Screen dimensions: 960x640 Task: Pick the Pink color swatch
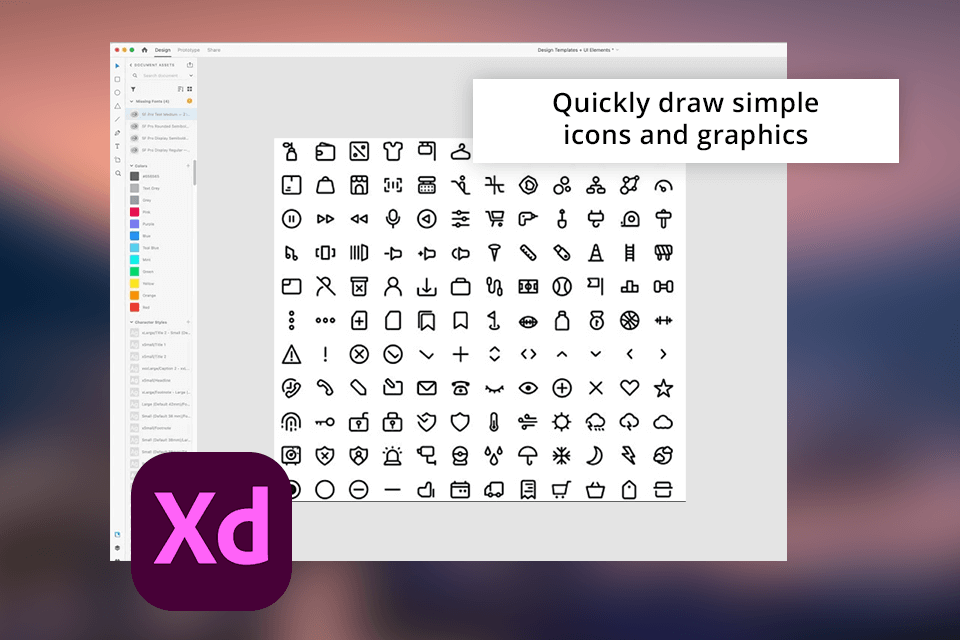pos(135,212)
